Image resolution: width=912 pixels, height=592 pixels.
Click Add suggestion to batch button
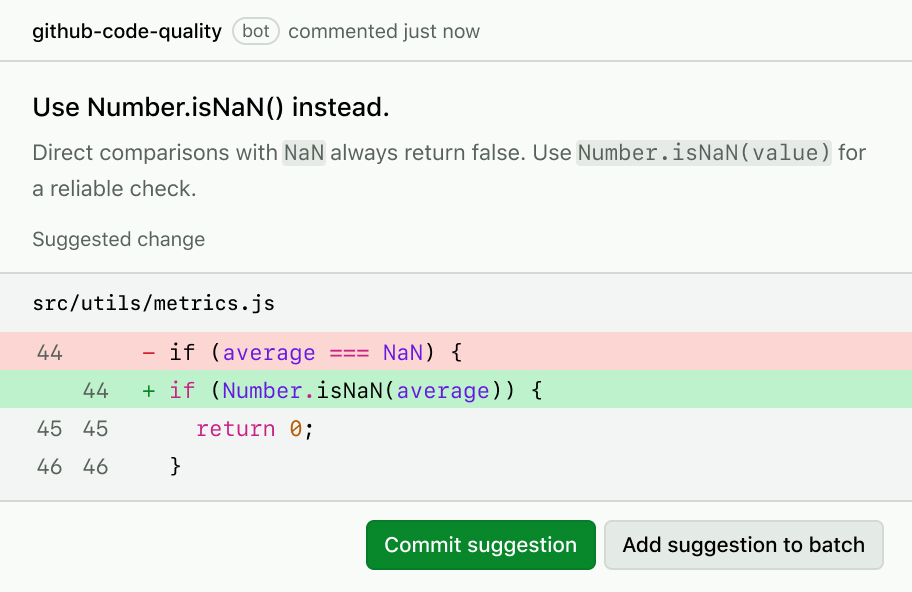click(743, 545)
